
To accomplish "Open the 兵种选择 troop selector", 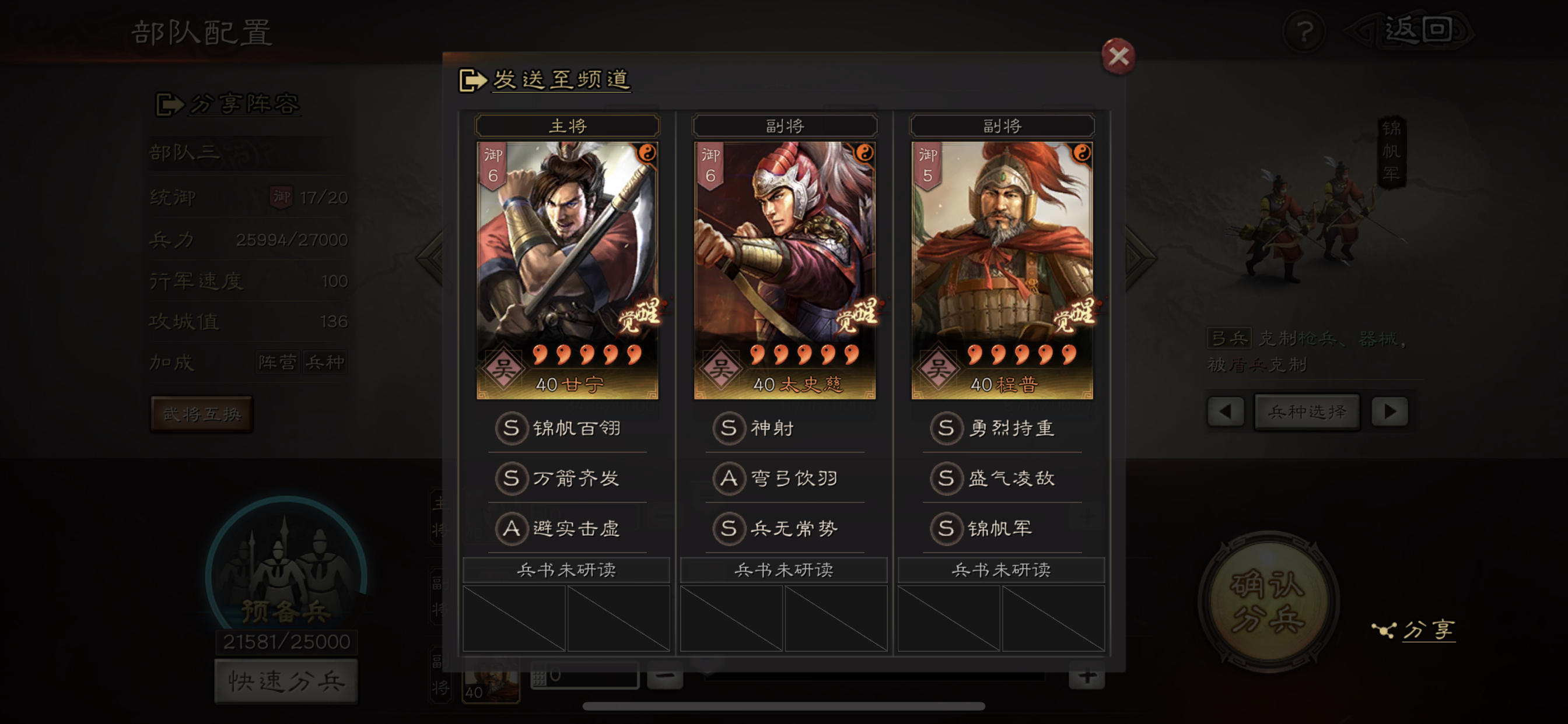I will [1307, 412].
